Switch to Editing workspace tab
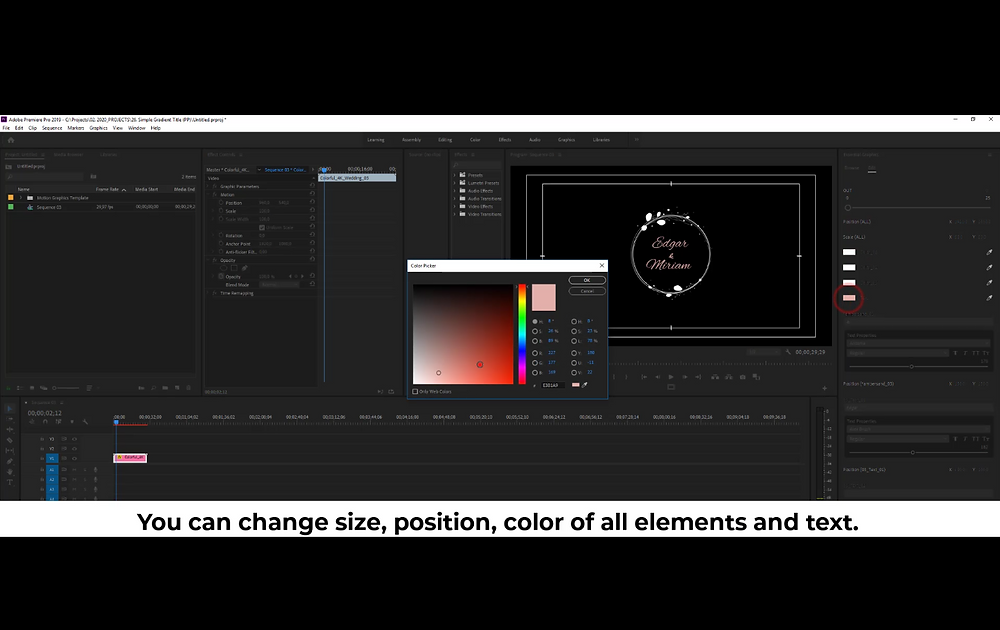The image size is (1000, 630). click(x=445, y=140)
